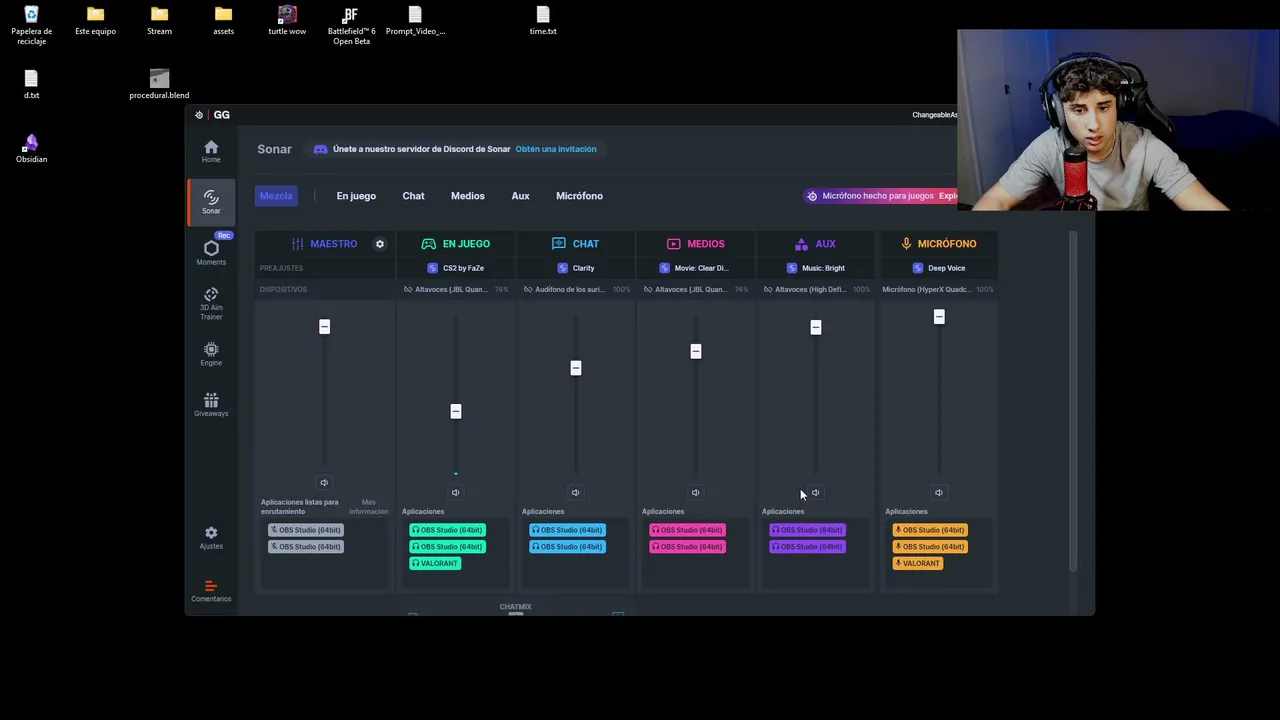Click the Obtén una invitación link

(556, 149)
